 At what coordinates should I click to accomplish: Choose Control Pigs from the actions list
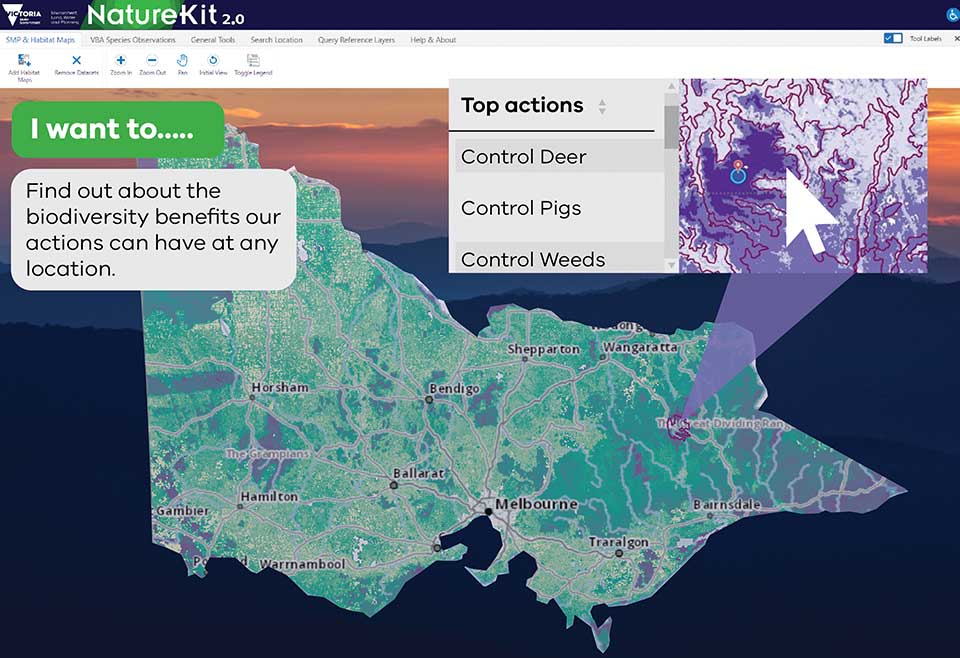tap(521, 208)
